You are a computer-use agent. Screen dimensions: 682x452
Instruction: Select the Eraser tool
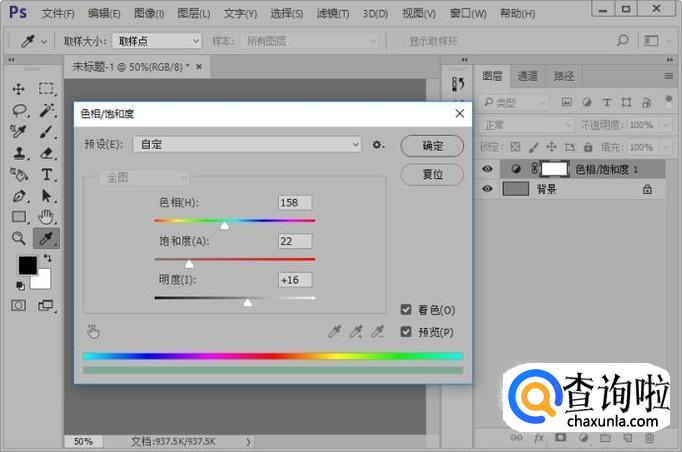[x=47, y=153]
